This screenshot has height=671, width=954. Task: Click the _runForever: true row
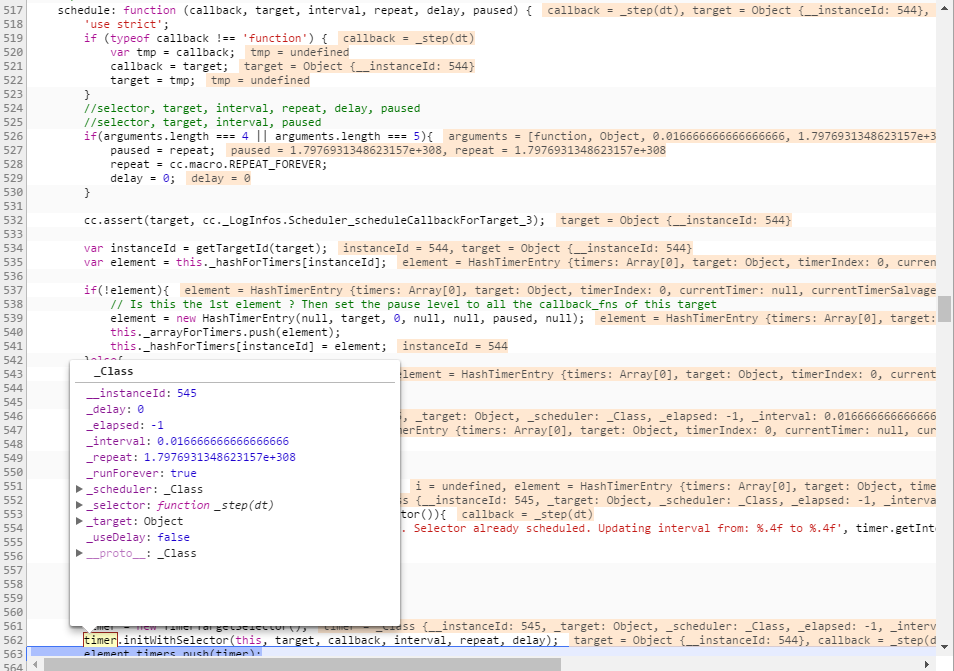141,473
